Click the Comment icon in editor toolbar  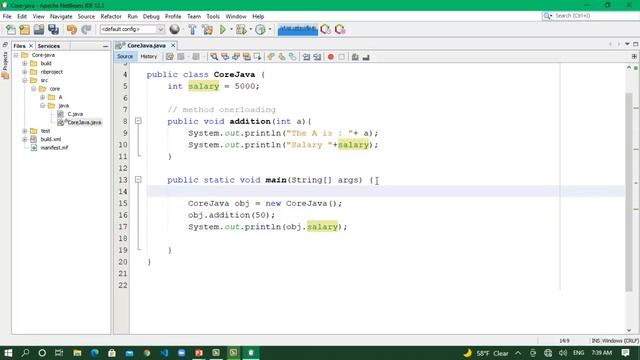[355, 57]
